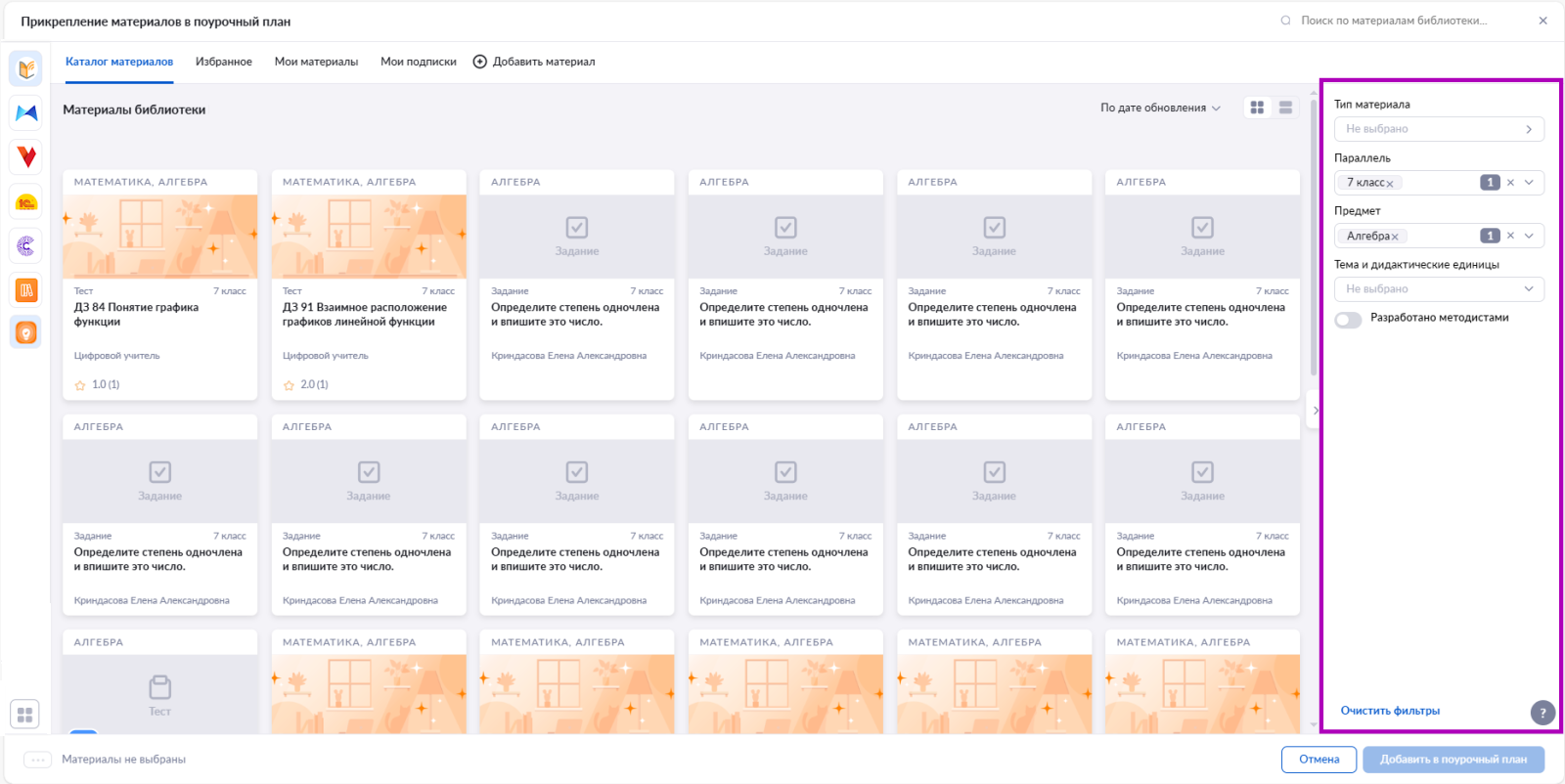This screenshot has width=1565, height=784.
Task: Click the three-dots selected materials button
Action: 37,760
